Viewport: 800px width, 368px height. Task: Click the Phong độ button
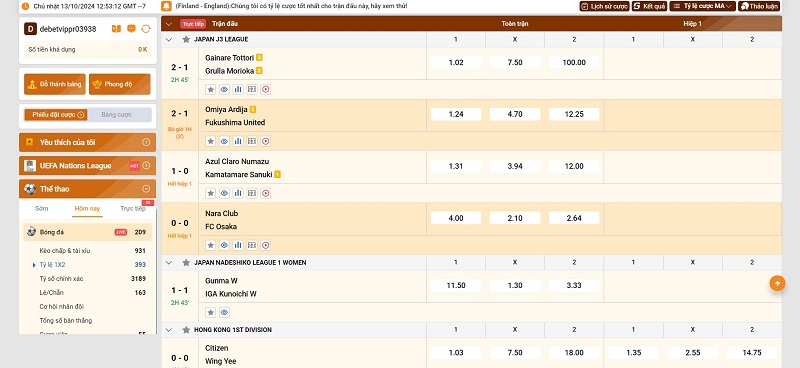[119, 84]
